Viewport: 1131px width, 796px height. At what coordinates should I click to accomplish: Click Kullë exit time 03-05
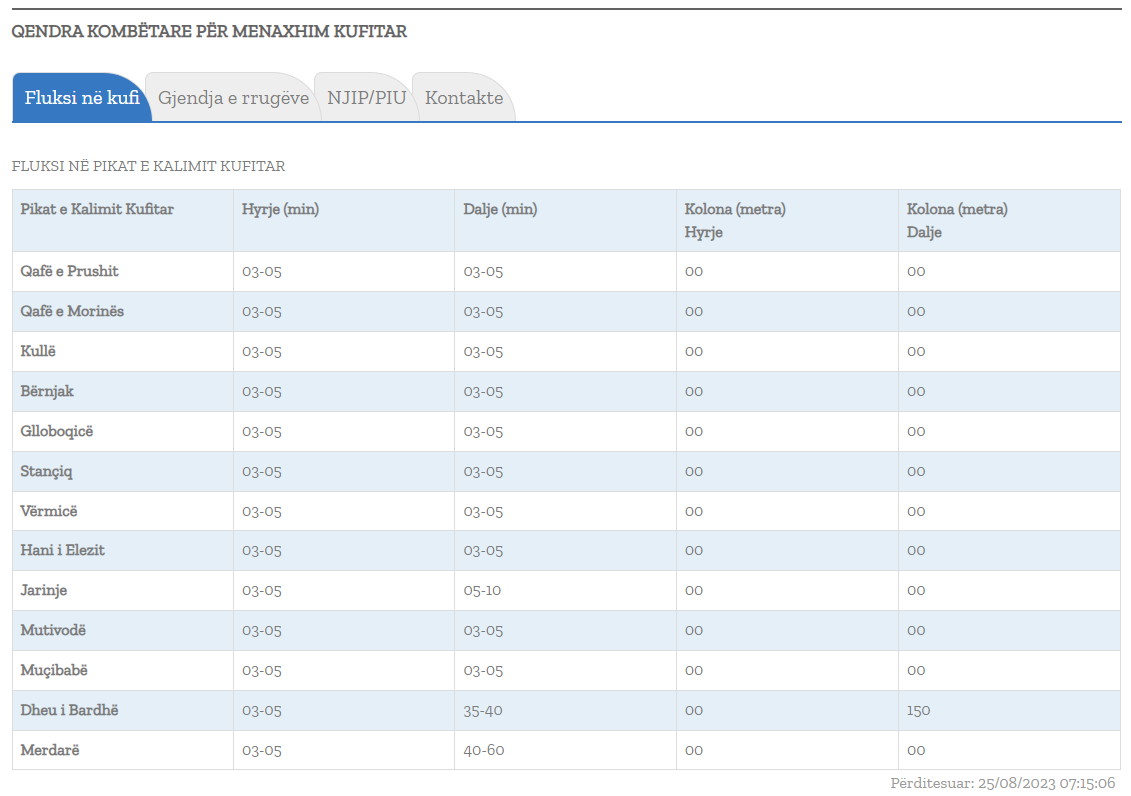tap(483, 352)
